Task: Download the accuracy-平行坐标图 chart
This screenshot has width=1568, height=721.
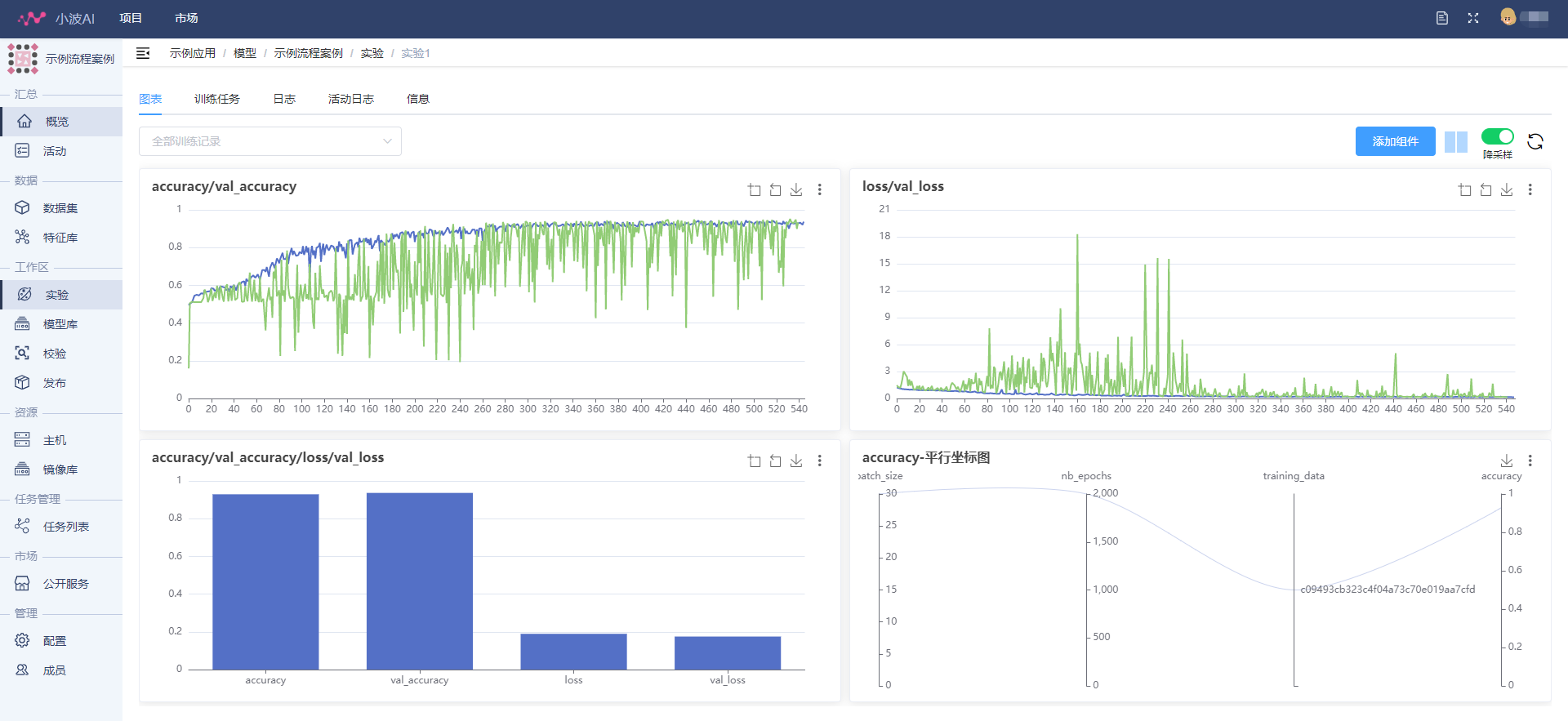Action: point(1507,461)
